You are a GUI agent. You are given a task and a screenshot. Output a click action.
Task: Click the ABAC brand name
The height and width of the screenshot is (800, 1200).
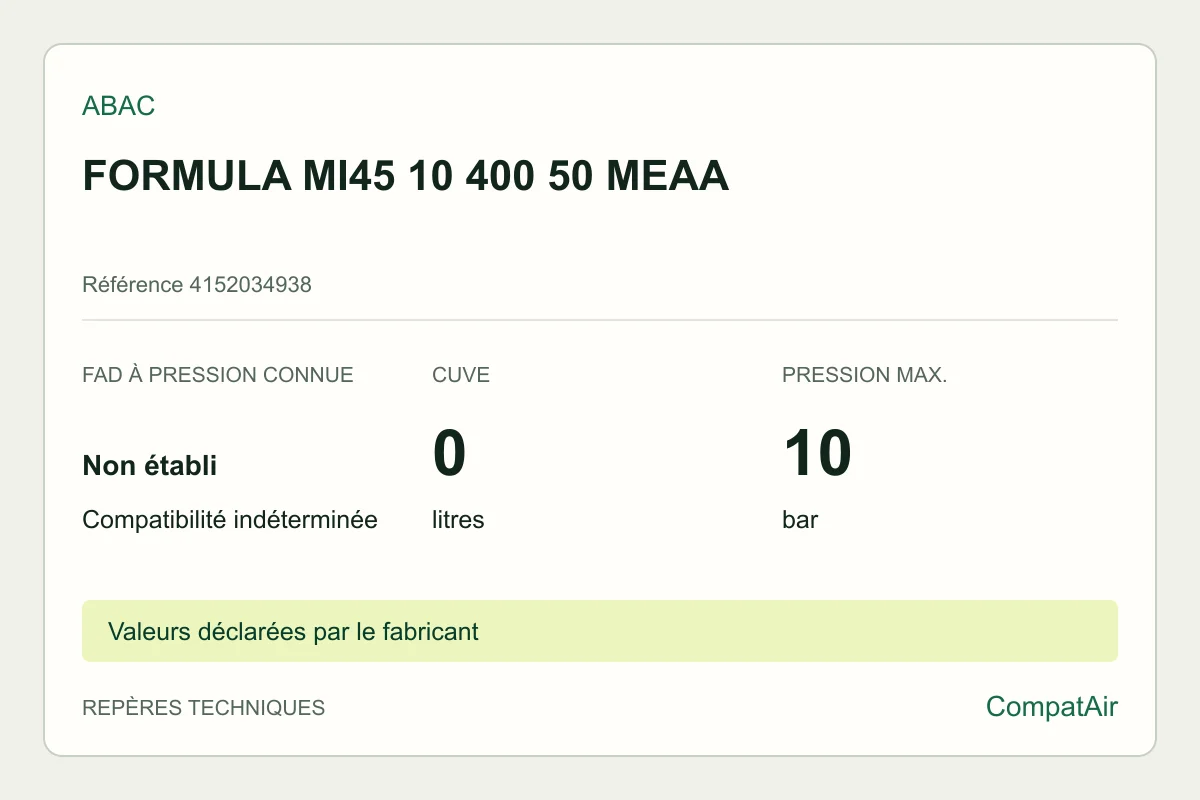coord(118,106)
